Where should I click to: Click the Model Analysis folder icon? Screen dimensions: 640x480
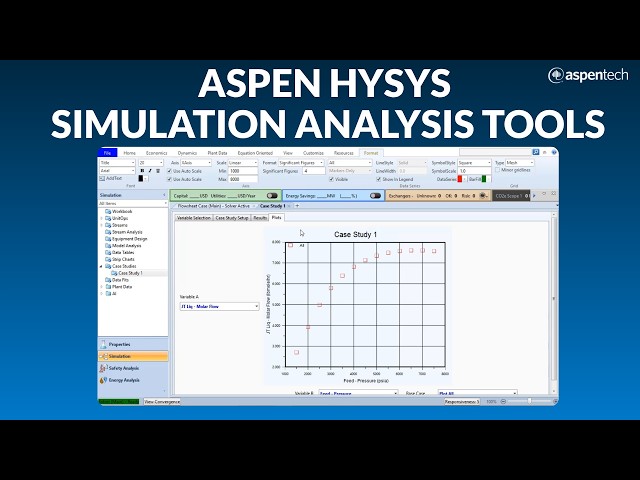[x=108, y=246]
